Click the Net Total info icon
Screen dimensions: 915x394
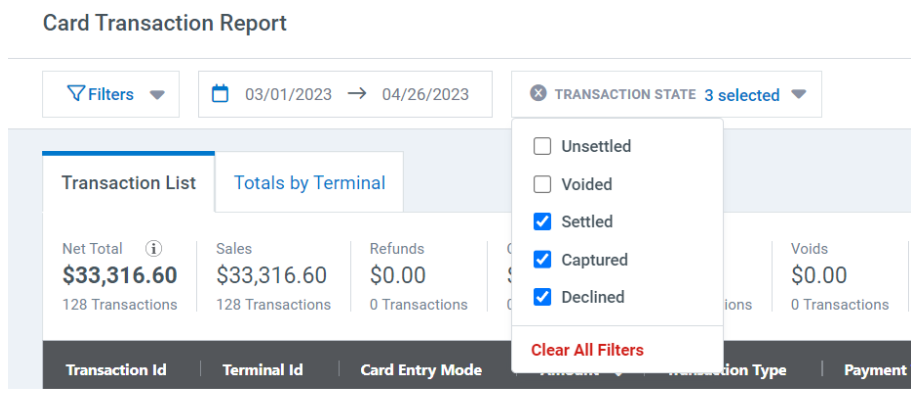[x=153, y=249]
